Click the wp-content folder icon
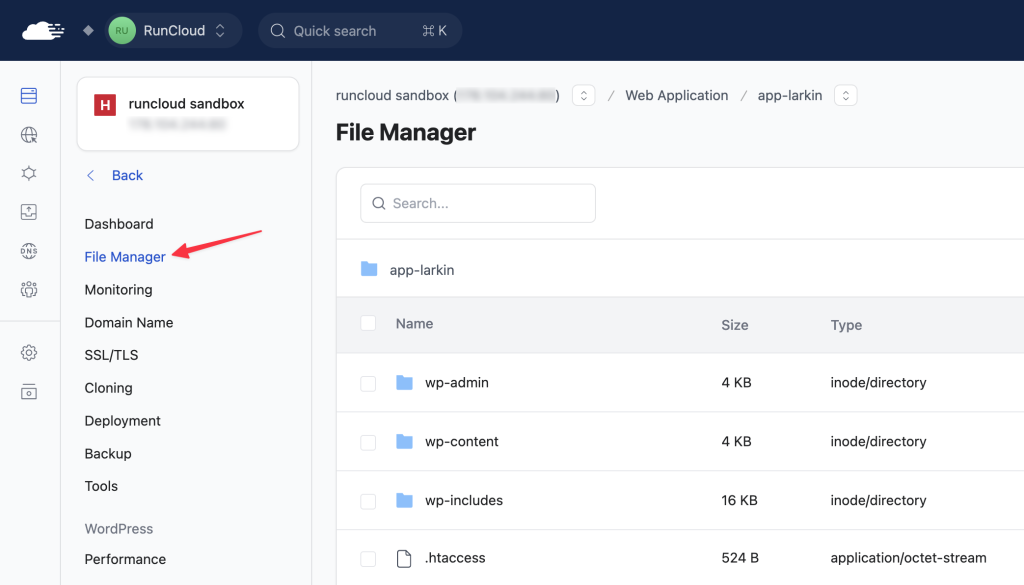The width and height of the screenshot is (1024, 585). [x=404, y=441]
